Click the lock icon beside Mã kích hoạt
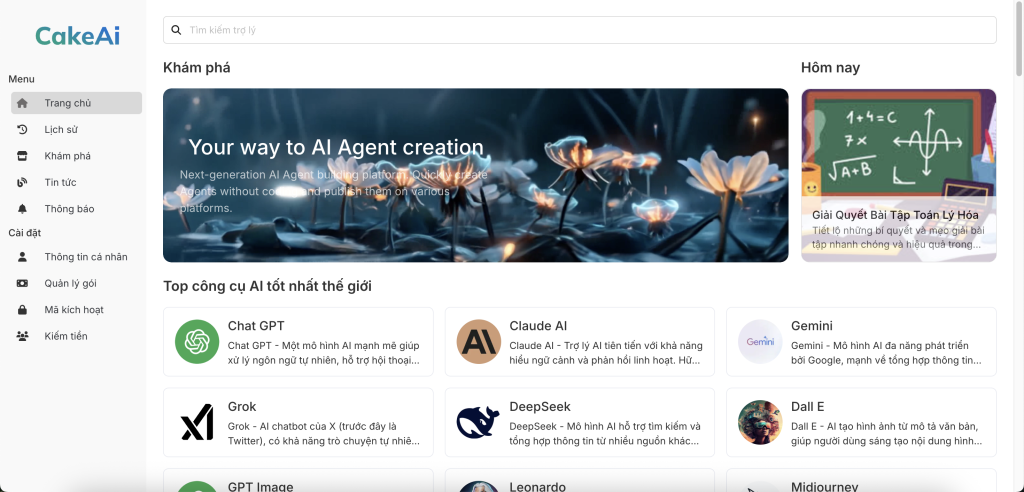Image resolution: width=1024 pixels, height=492 pixels. pyautogui.click(x=22, y=310)
